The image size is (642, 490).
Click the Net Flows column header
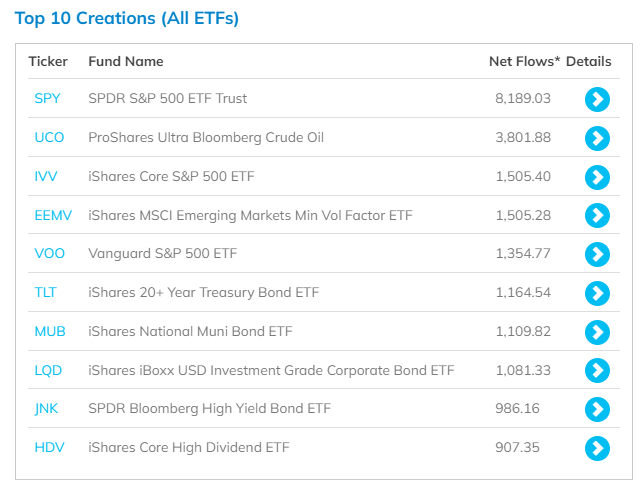[524, 61]
